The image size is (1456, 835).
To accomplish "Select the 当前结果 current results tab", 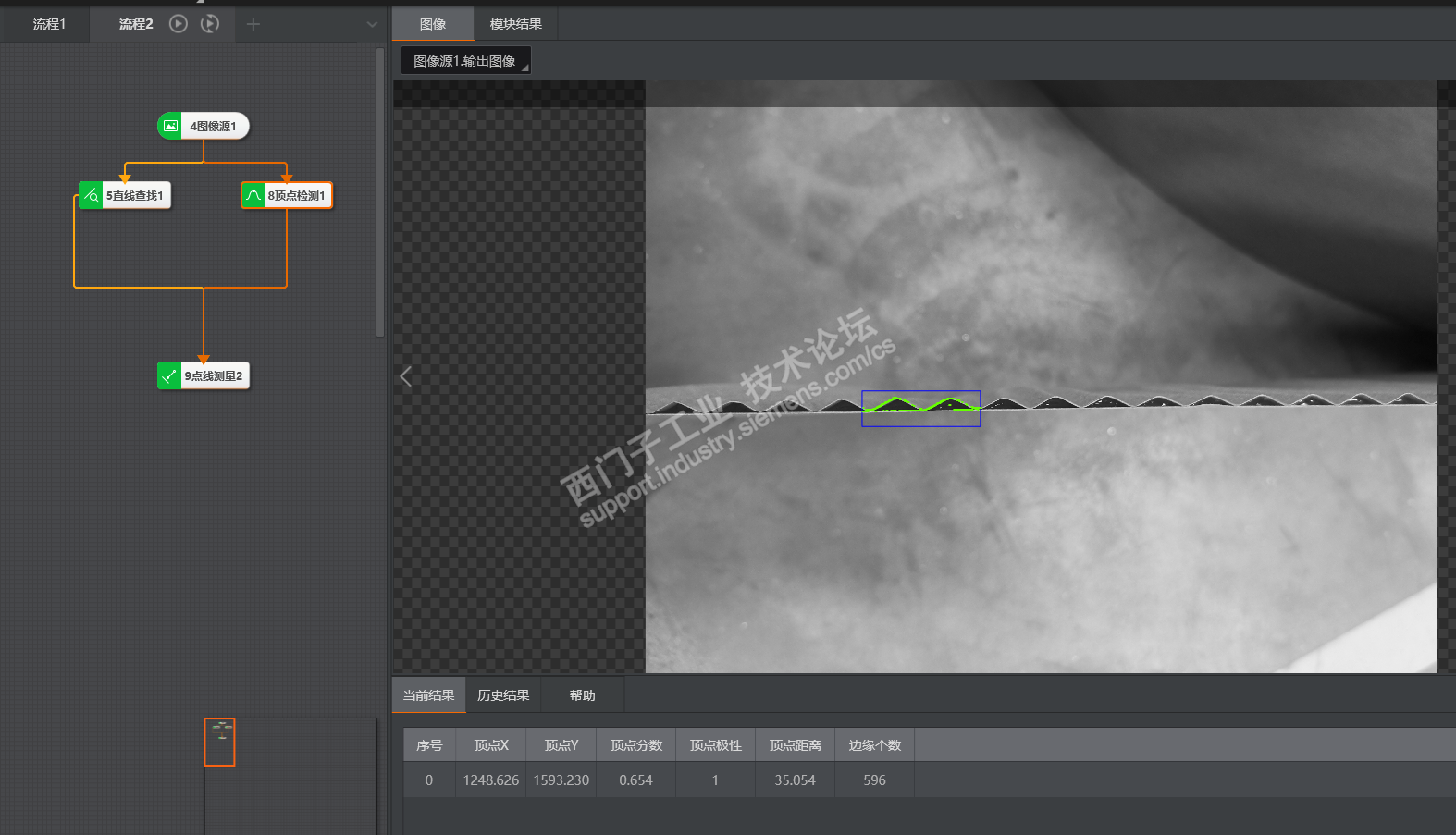I will pyautogui.click(x=428, y=695).
